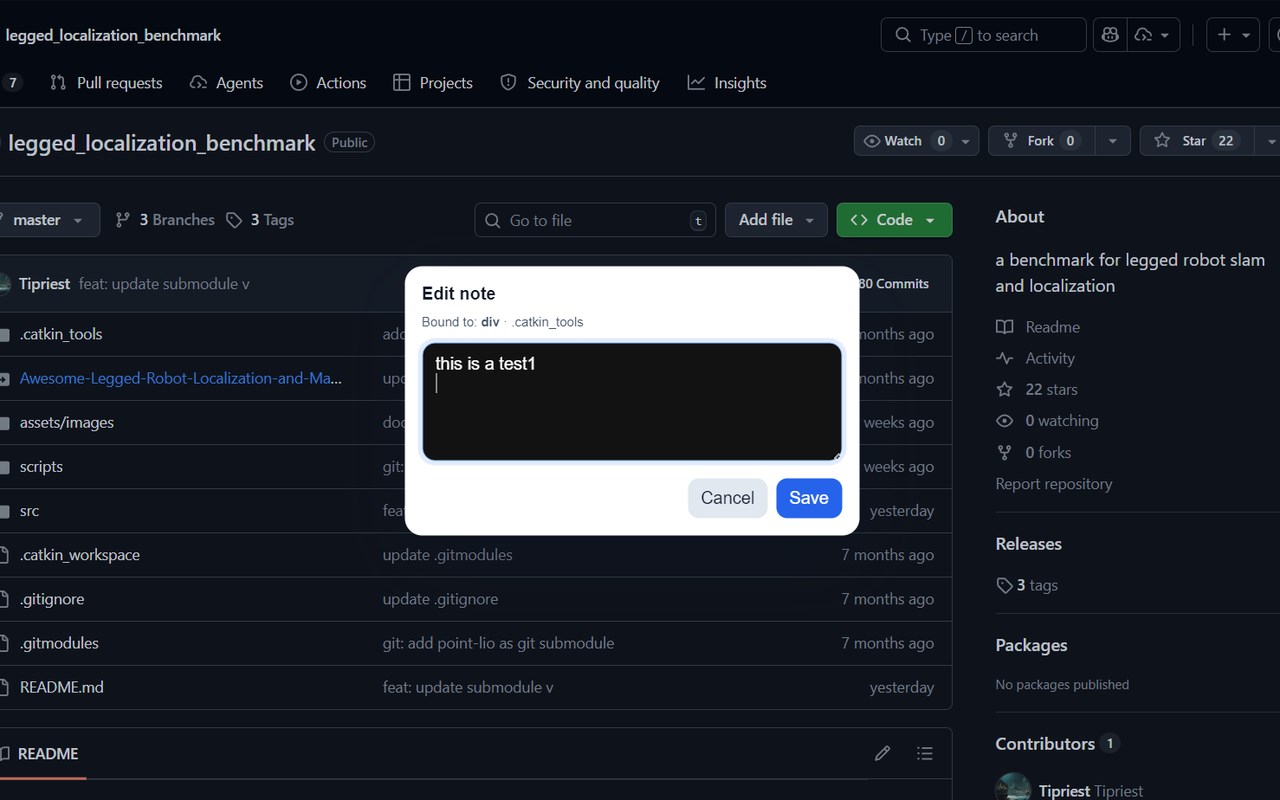Image resolution: width=1280 pixels, height=800 pixels.
Task: Open the Awesome-Legged-Robot-Localization-and-Ma... submodule
Action: (181, 378)
